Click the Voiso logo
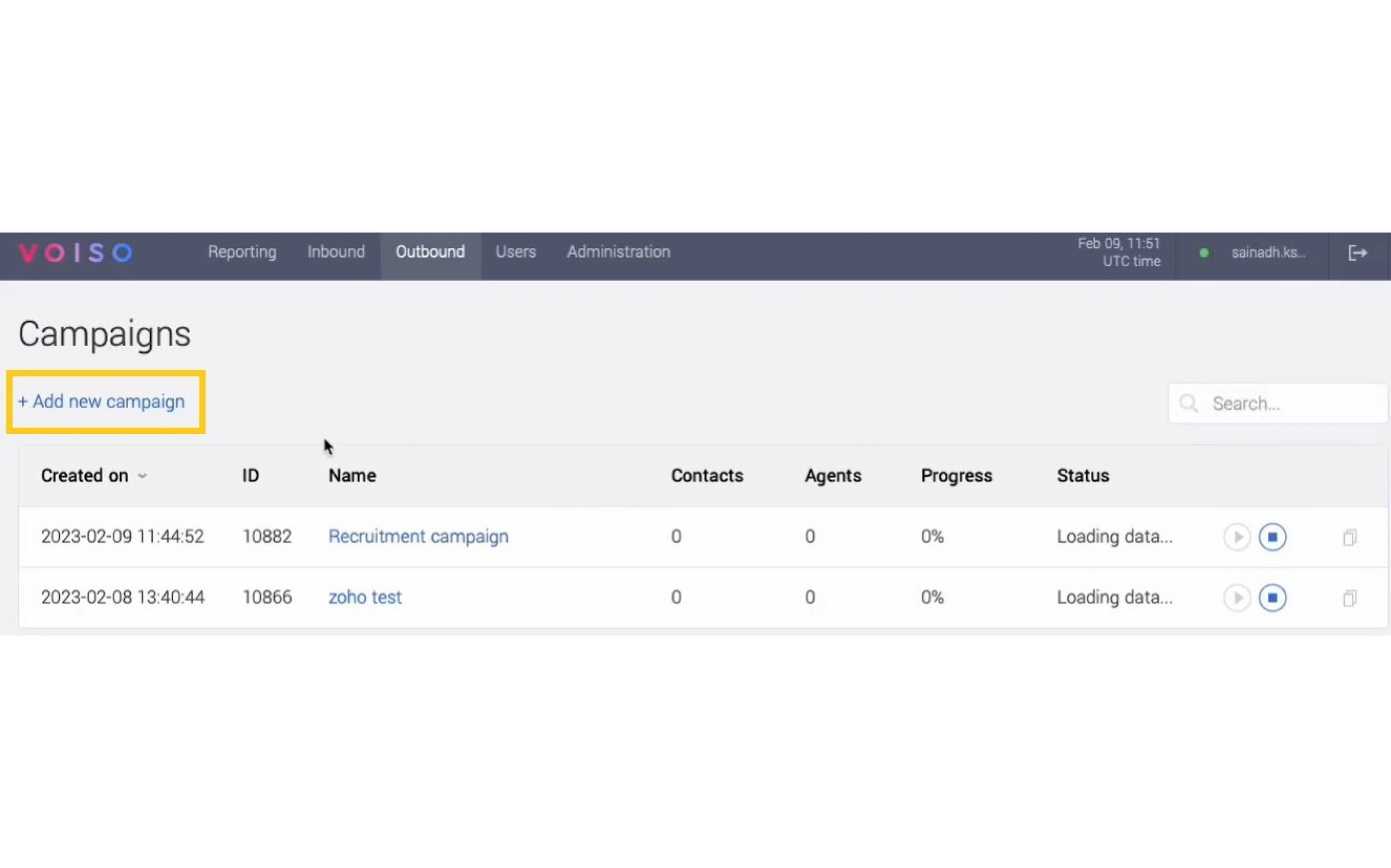The image size is (1391, 868). pos(76,253)
